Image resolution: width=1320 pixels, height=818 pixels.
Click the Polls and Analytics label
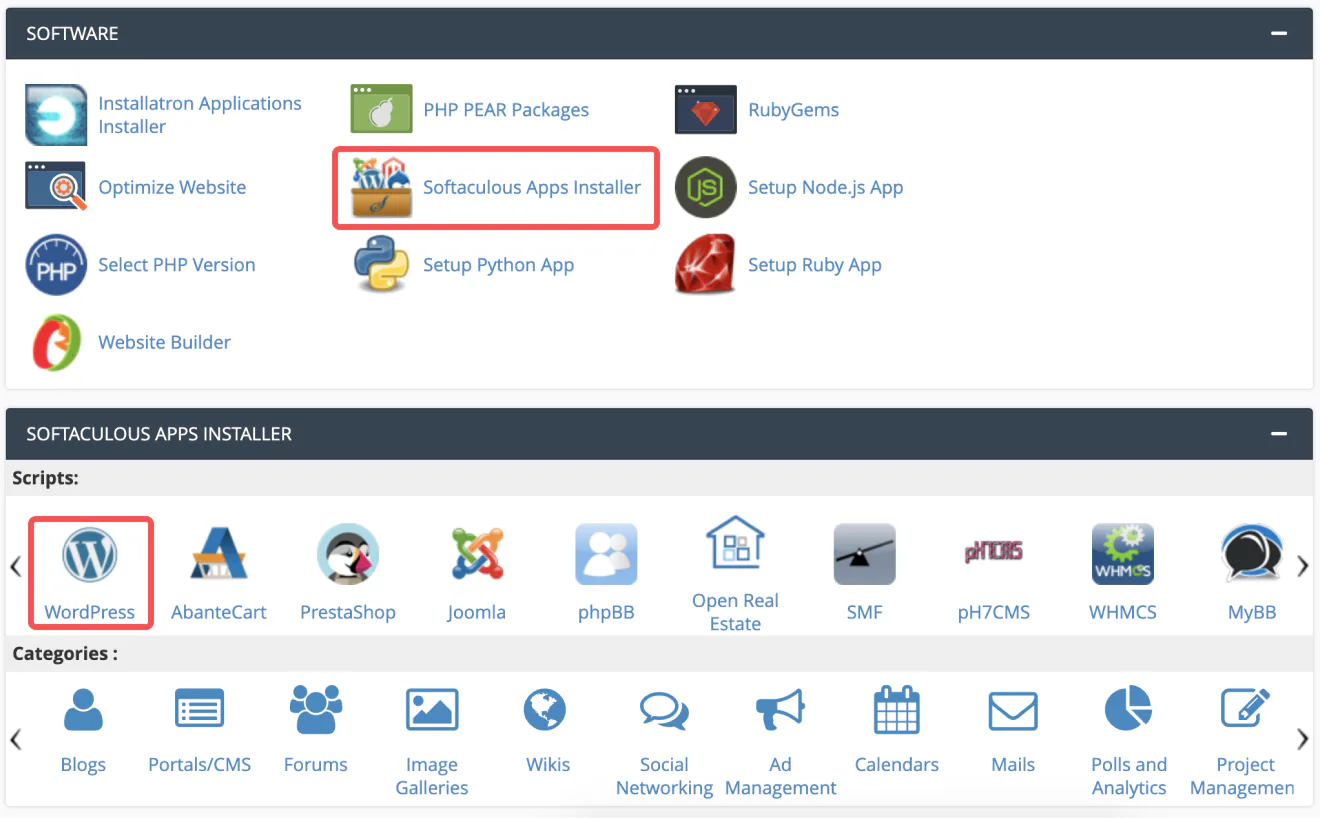click(1129, 776)
